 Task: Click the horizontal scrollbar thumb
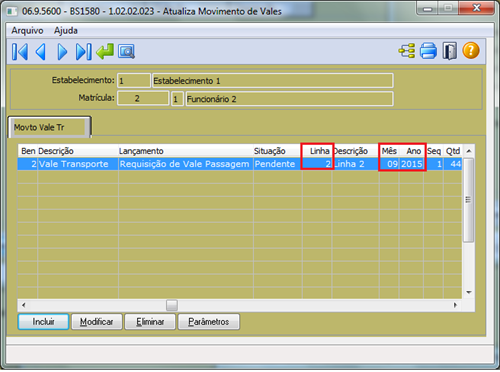pos(172,305)
